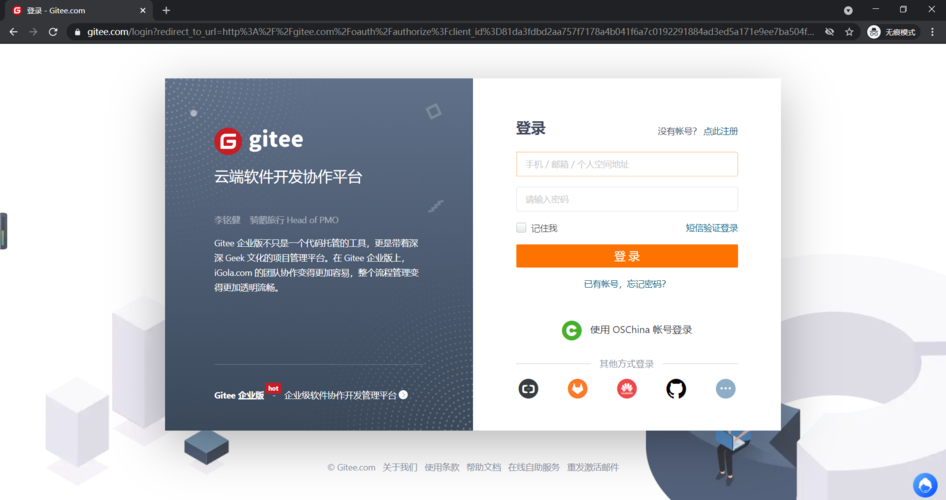This screenshot has width=946, height=500.
Task: Click the orange 登录 button
Action: [x=627, y=256]
